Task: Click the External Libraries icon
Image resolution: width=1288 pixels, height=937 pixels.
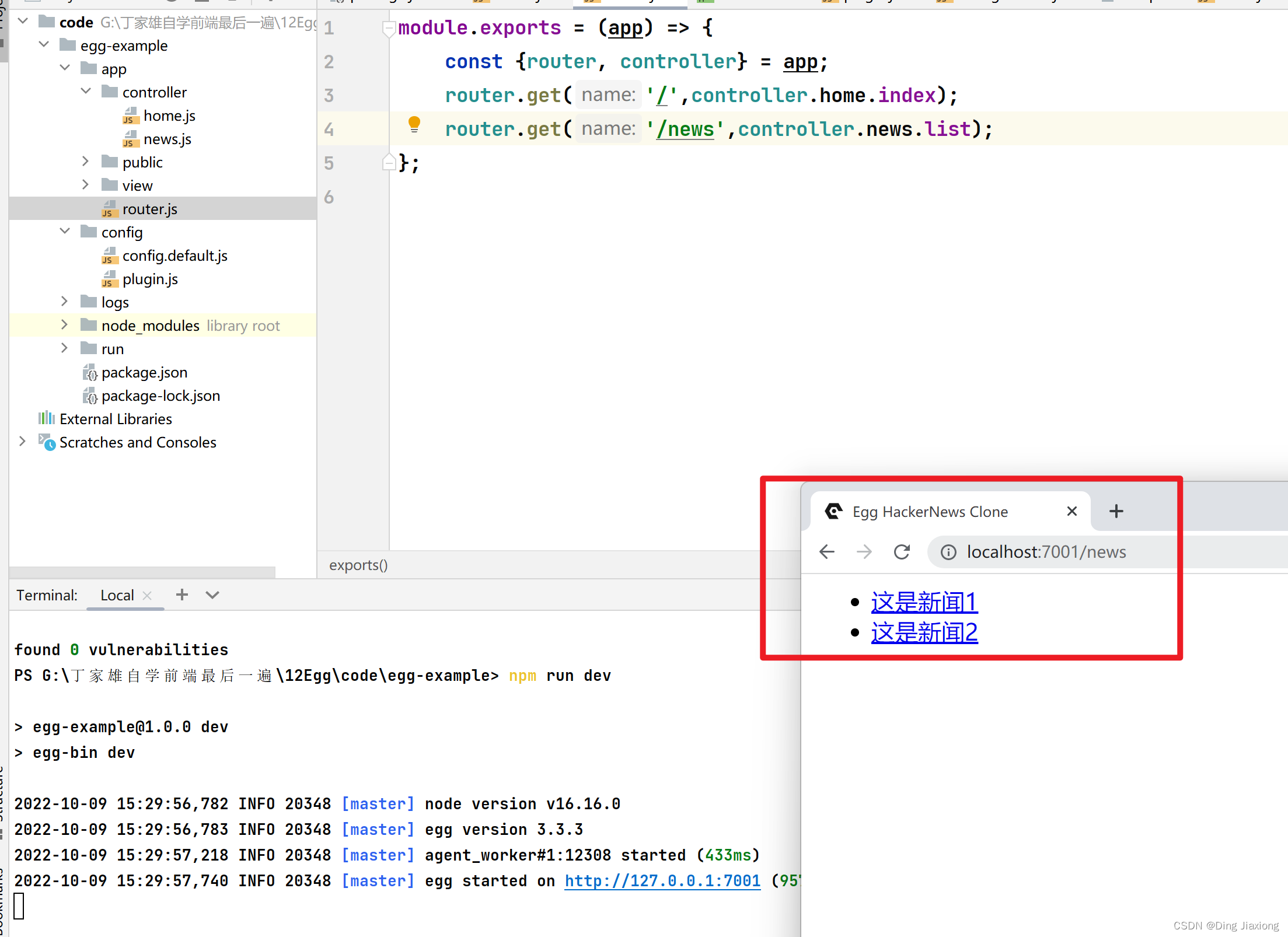Action: point(47,418)
